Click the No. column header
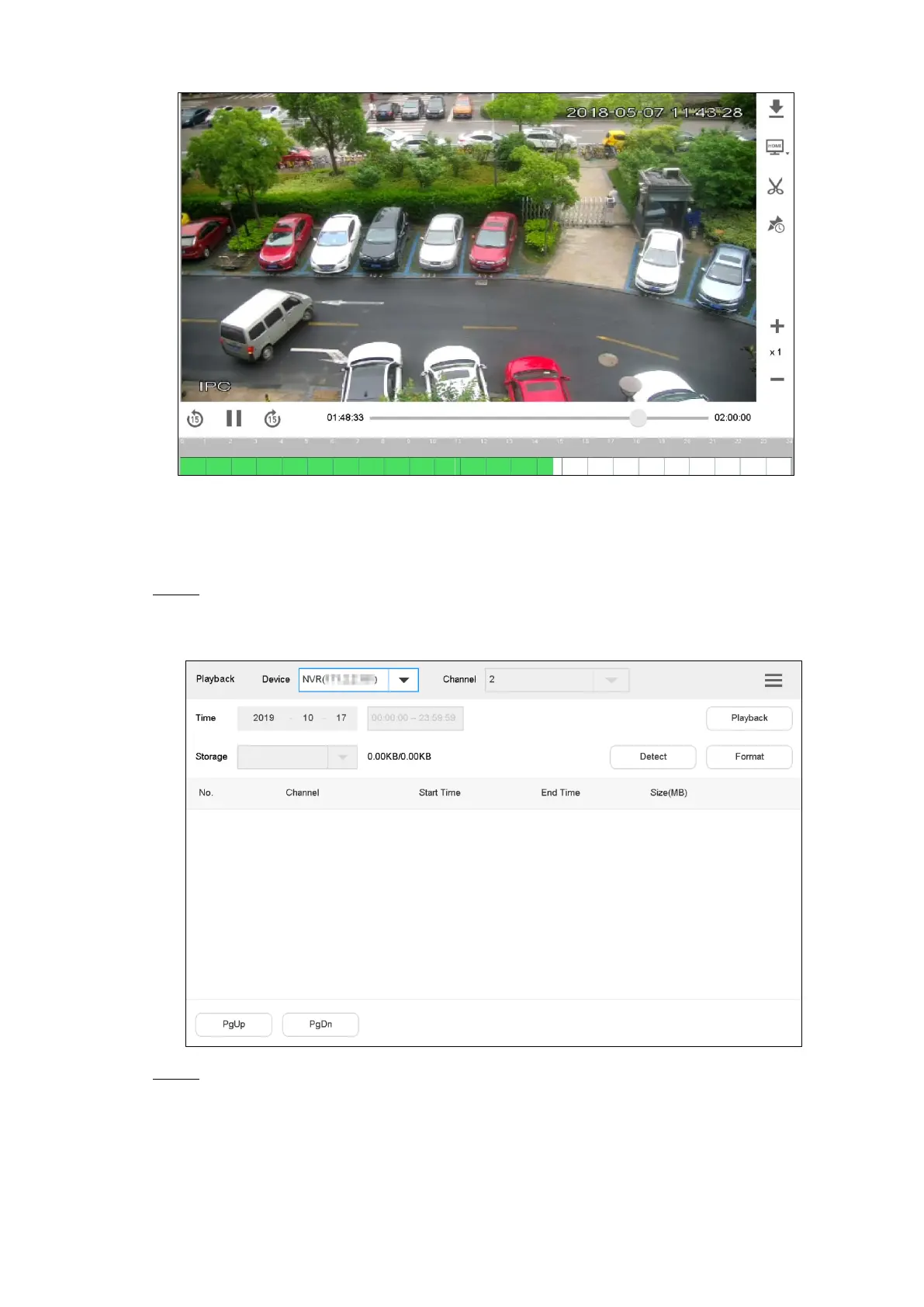This screenshot has height=1307, width=924. tap(206, 792)
